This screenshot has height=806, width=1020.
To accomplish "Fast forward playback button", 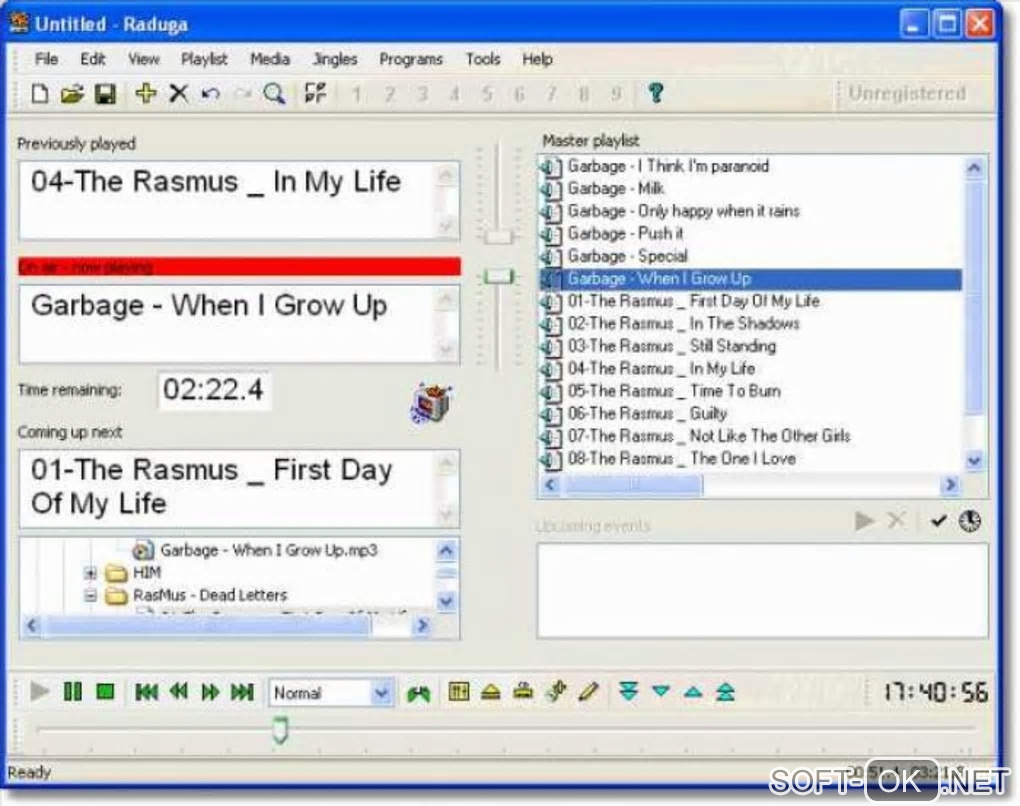I will tap(210, 692).
